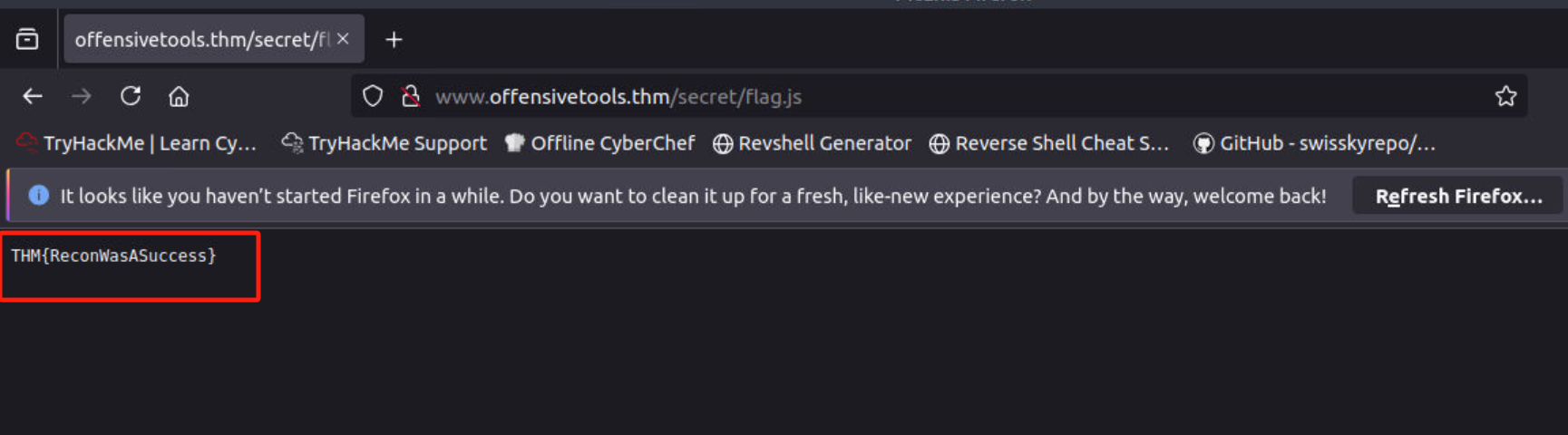Select the offensivetools.thm/secret tab

pyautogui.click(x=200, y=40)
